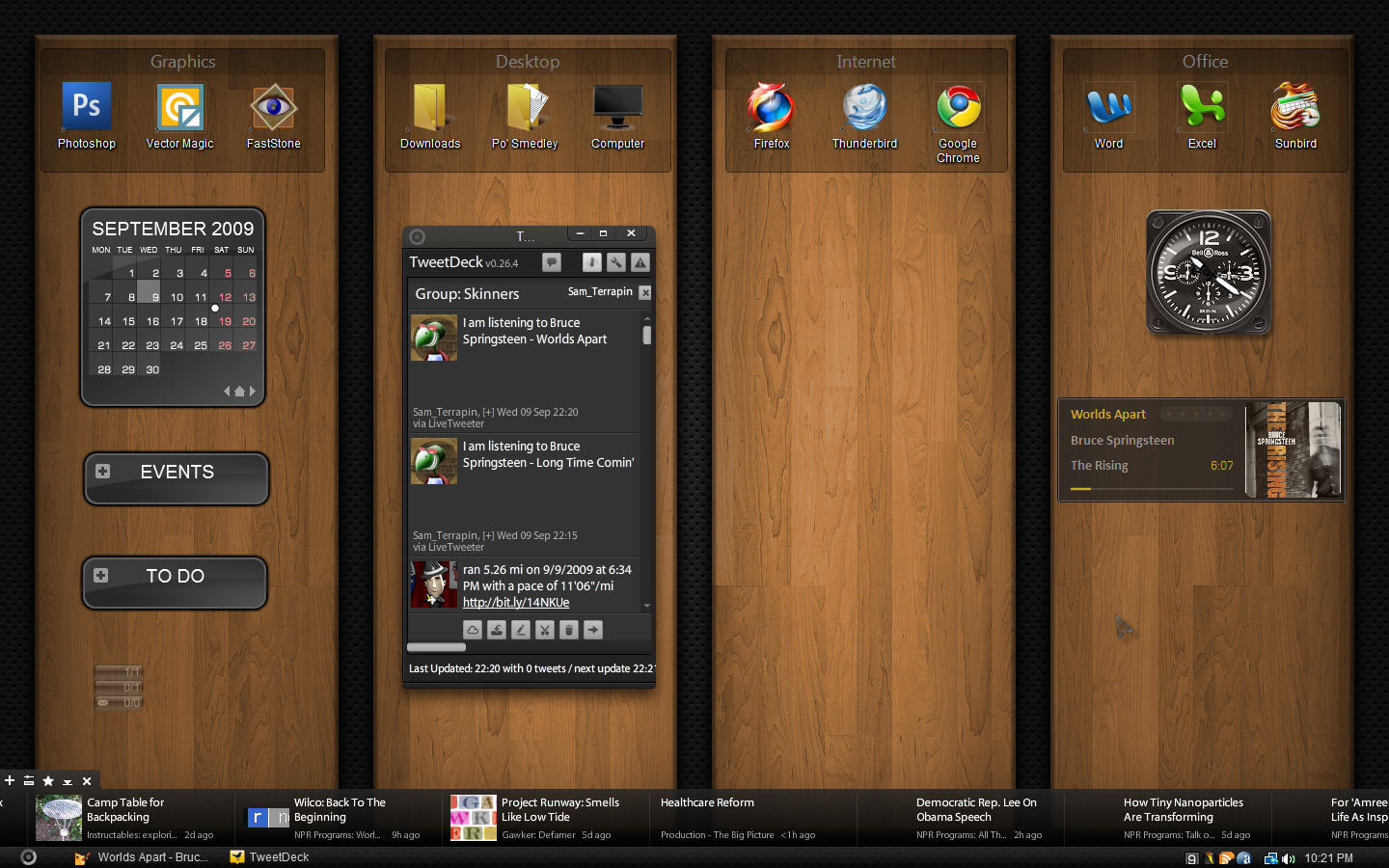Launch Sunbird calendar
Image resolution: width=1389 pixels, height=868 pixels.
click(1295, 116)
